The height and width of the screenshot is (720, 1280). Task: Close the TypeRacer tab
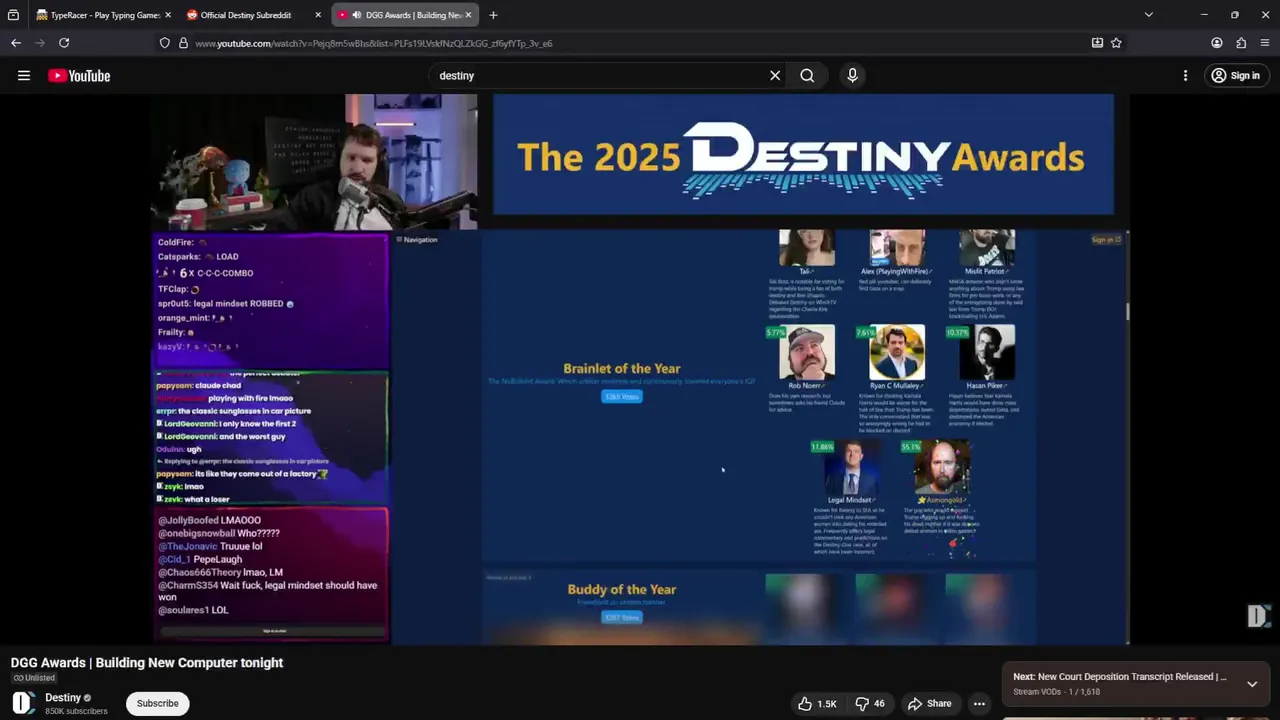point(167,15)
